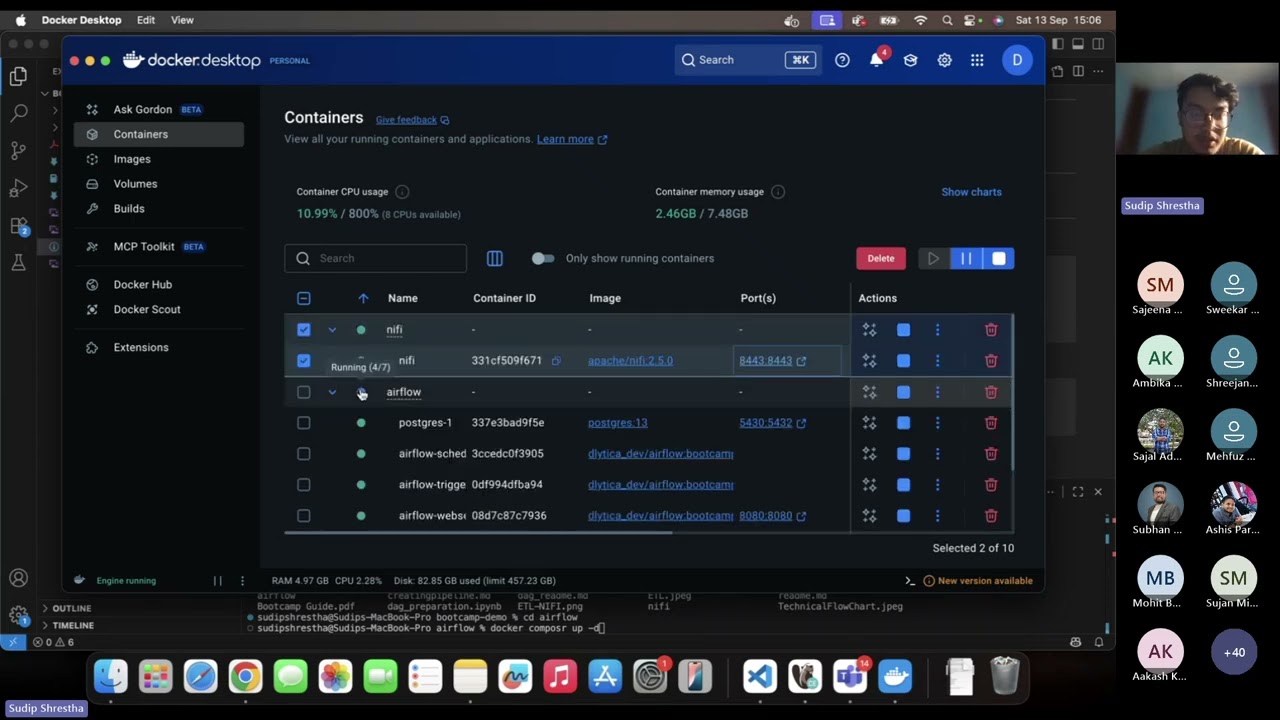Copy the container ID 331cf509f671
Screen dimensions: 1280x720
556,361
